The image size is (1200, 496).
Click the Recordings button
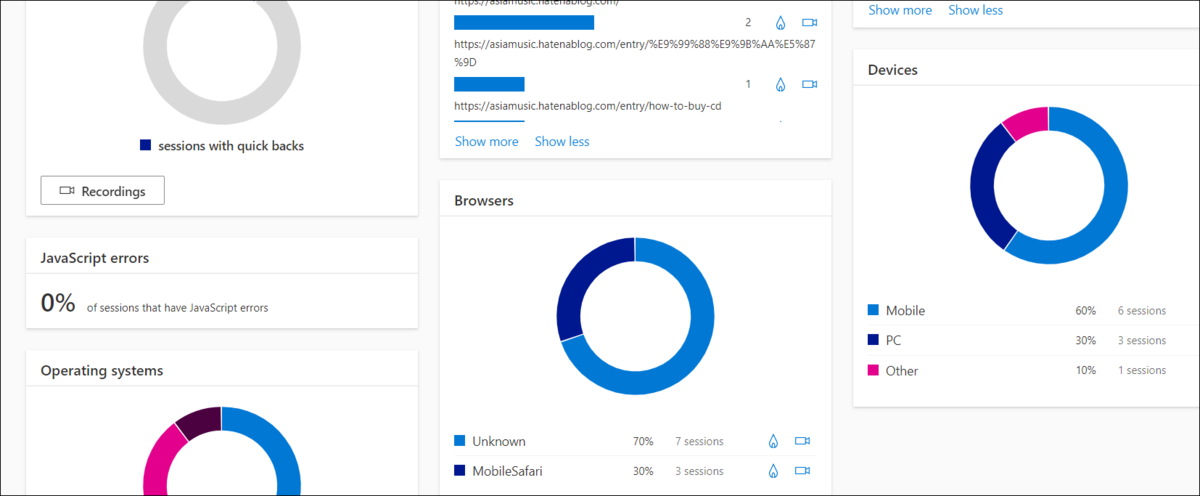[x=102, y=190]
